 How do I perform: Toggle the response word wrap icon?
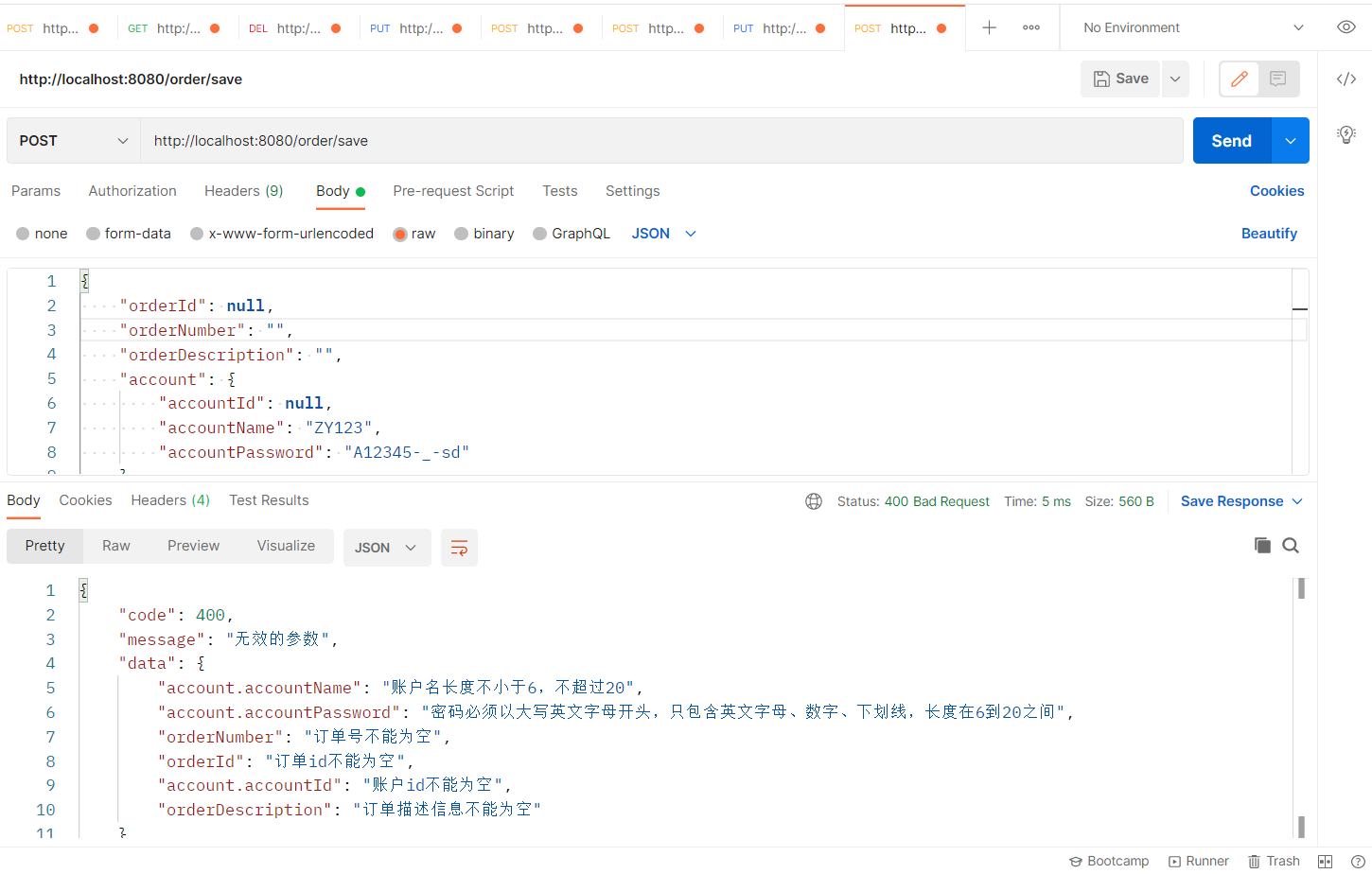[459, 548]
